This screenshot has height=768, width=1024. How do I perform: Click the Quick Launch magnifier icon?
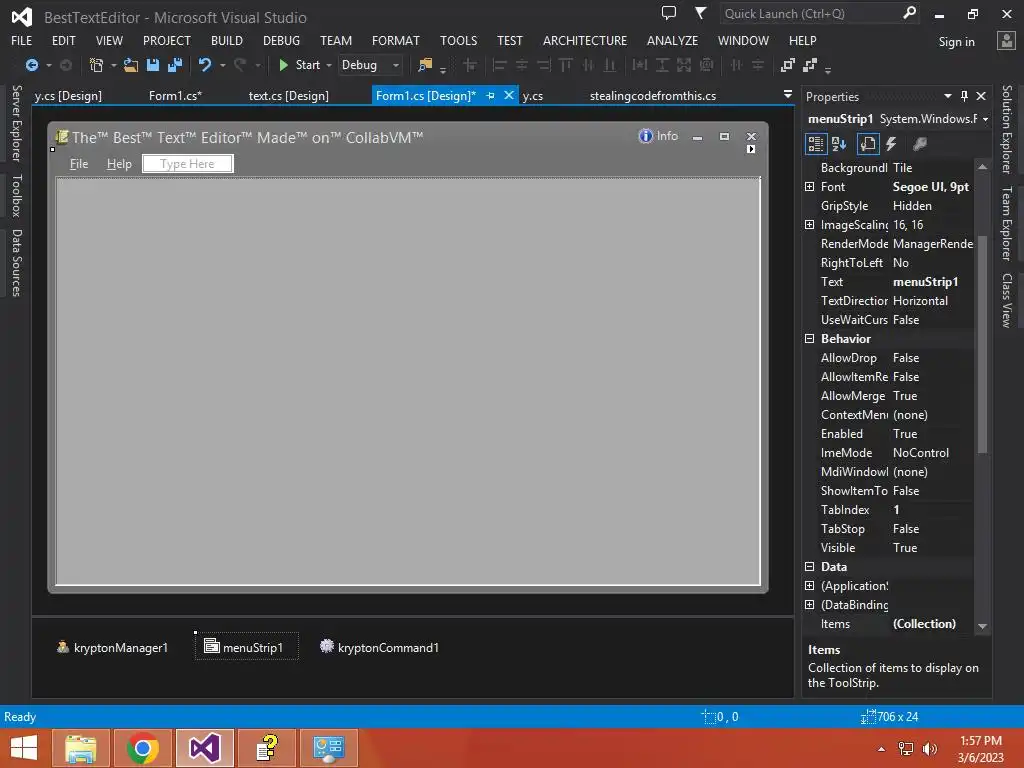(909, 13)
